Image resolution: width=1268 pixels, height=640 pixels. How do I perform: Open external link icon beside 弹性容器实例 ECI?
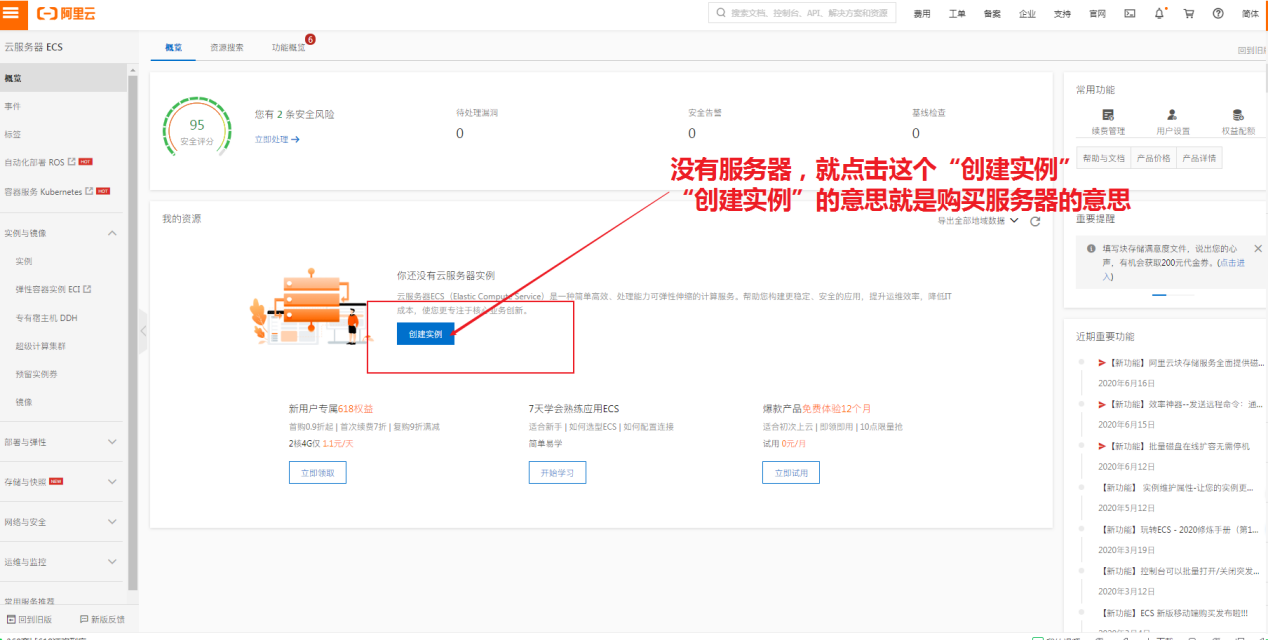point(87,289)
